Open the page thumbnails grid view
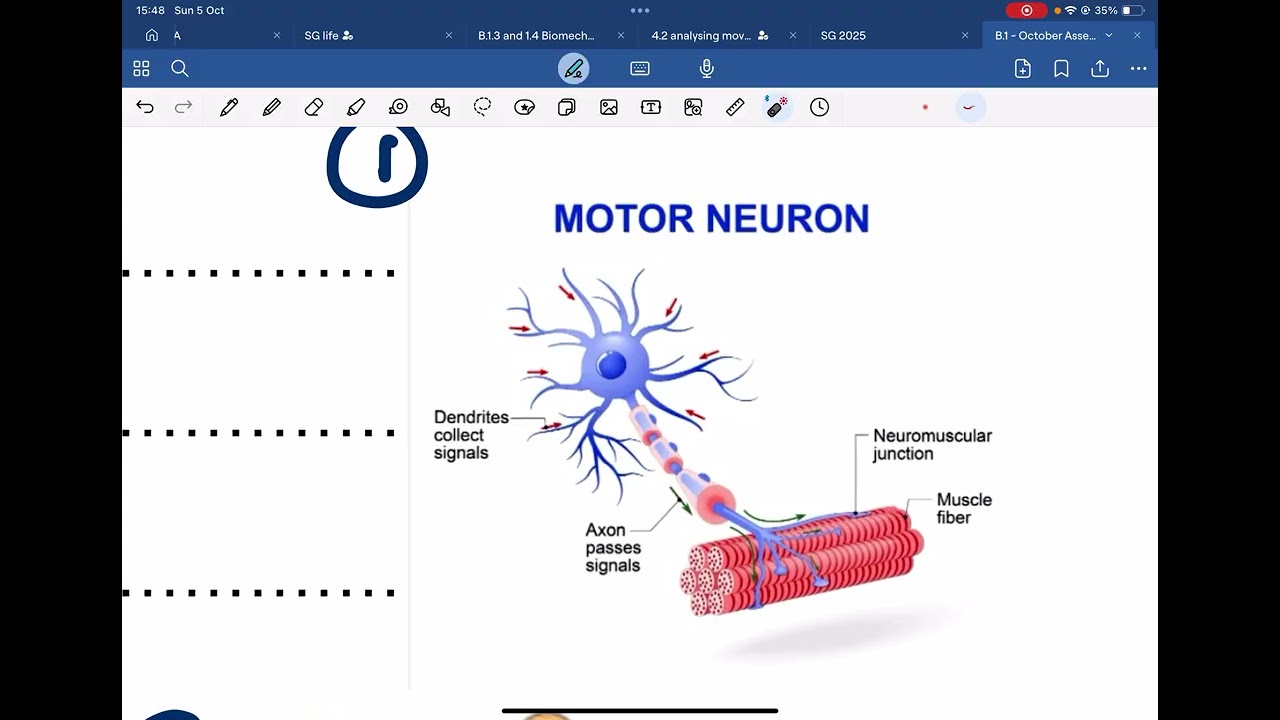The image size is (1280, 720). click(141, 68)
